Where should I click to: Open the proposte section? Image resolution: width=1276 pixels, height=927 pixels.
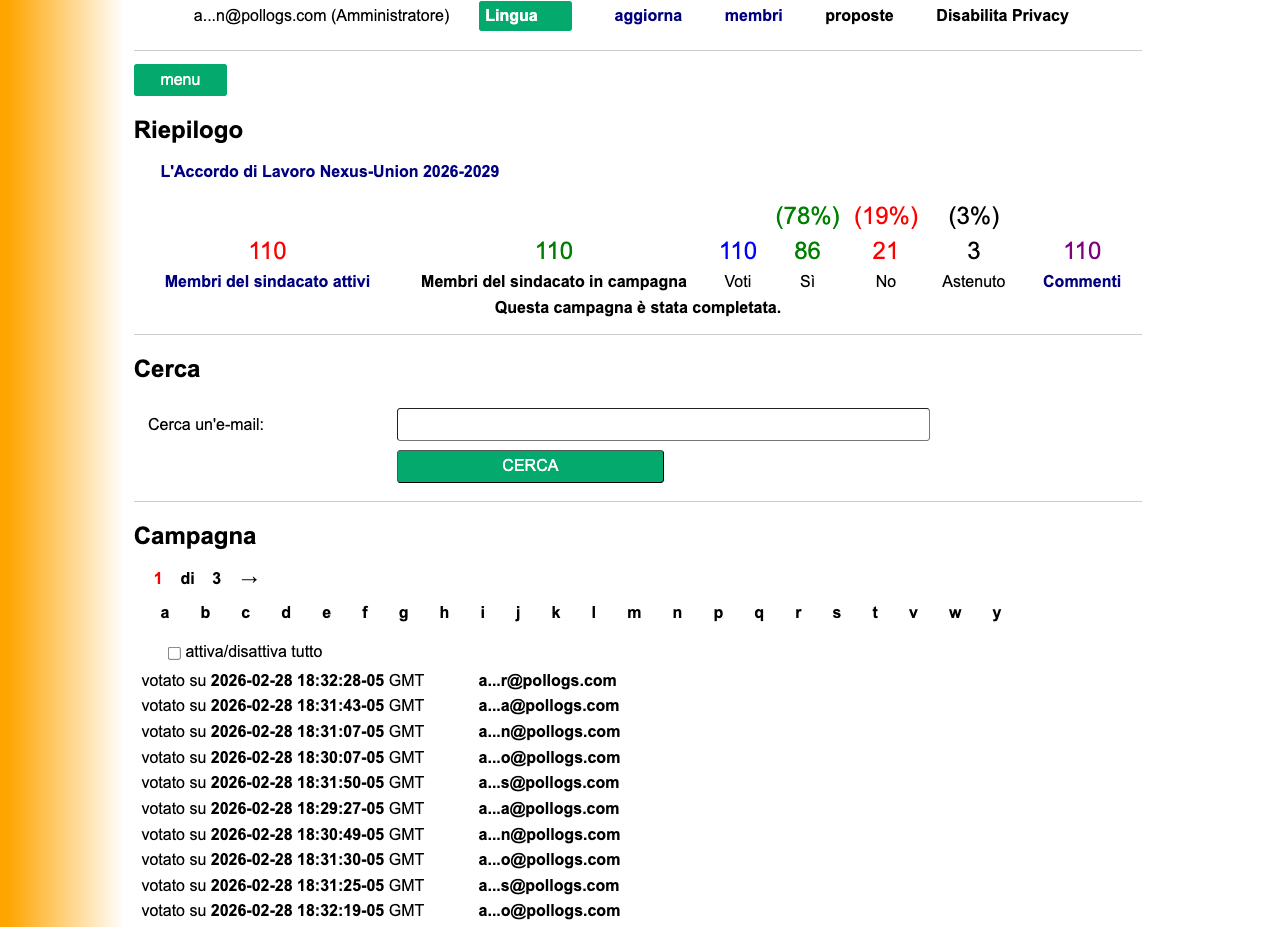[x=859, y=16]
